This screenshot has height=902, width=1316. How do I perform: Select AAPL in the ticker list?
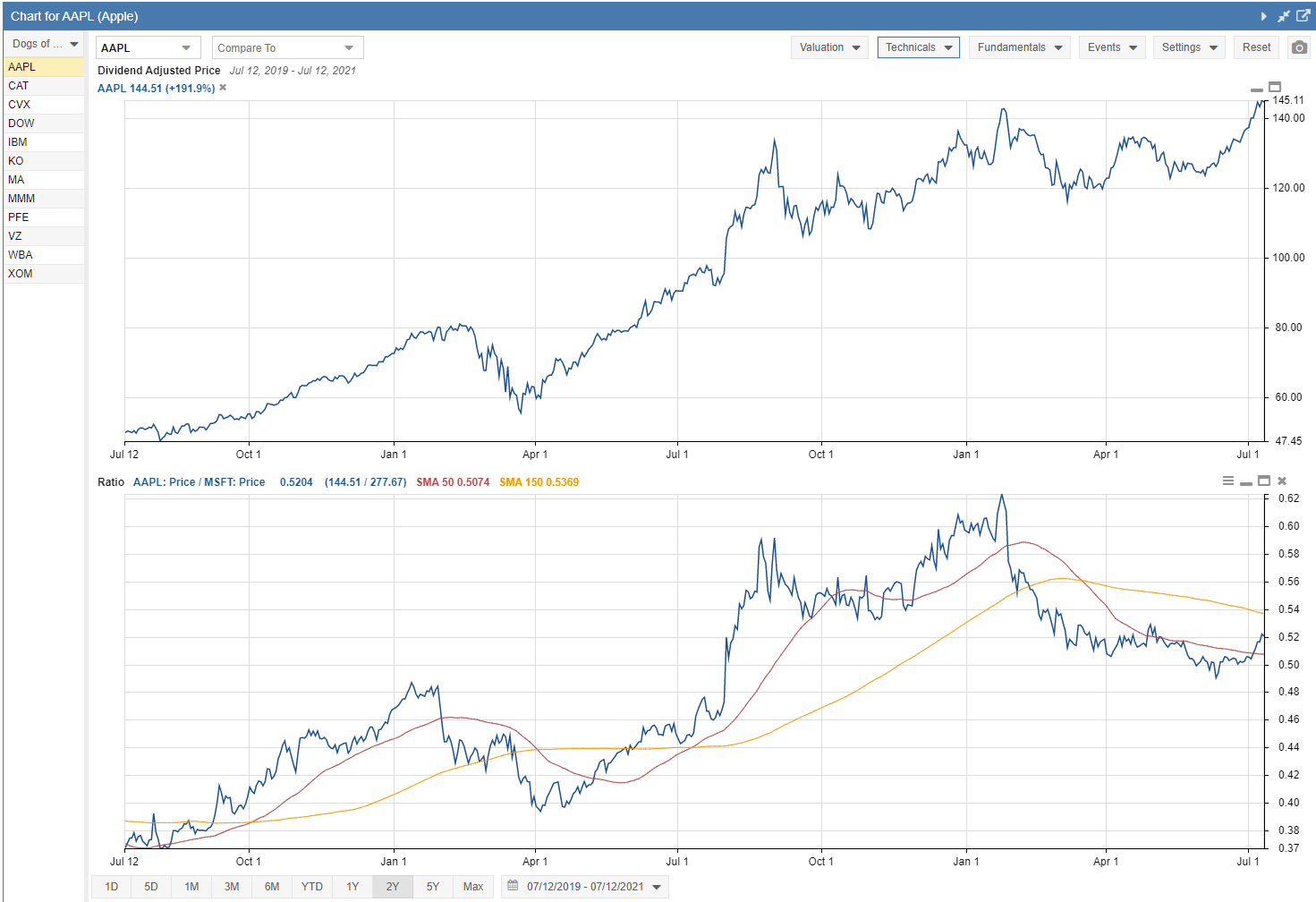(44, 67)
